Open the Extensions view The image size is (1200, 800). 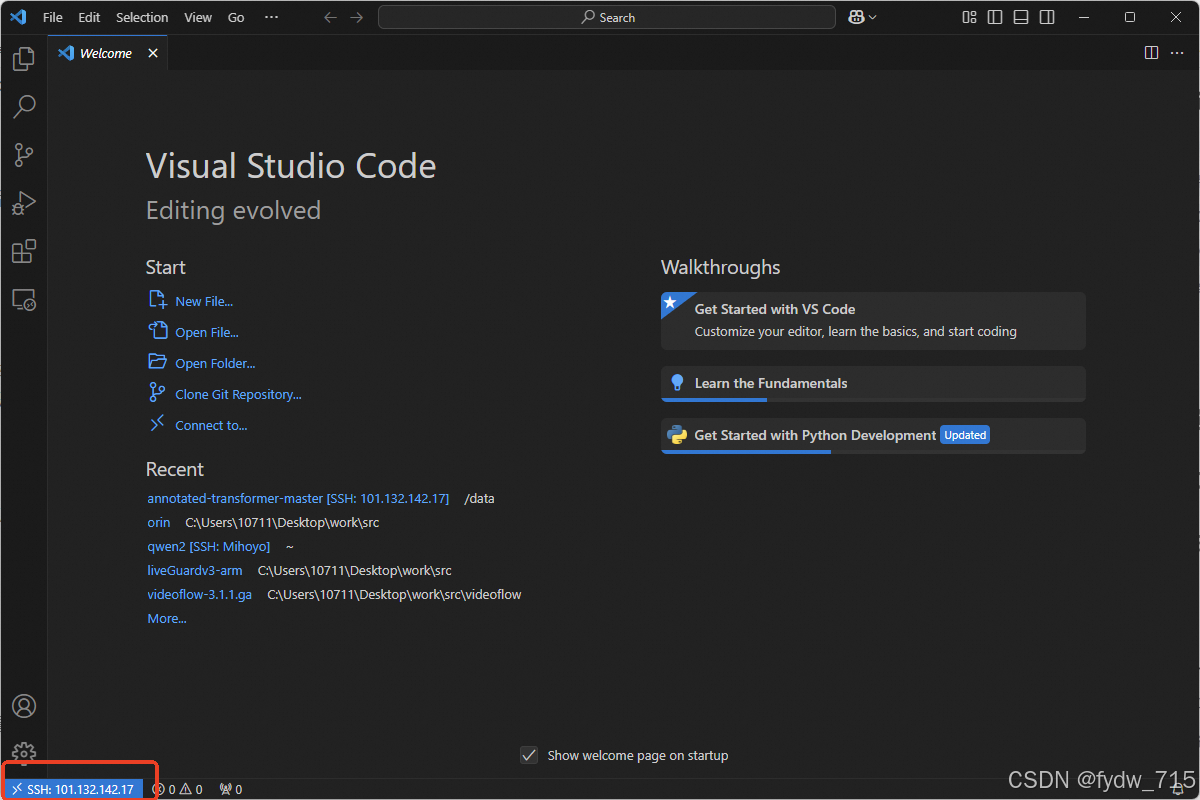[24, 251]
